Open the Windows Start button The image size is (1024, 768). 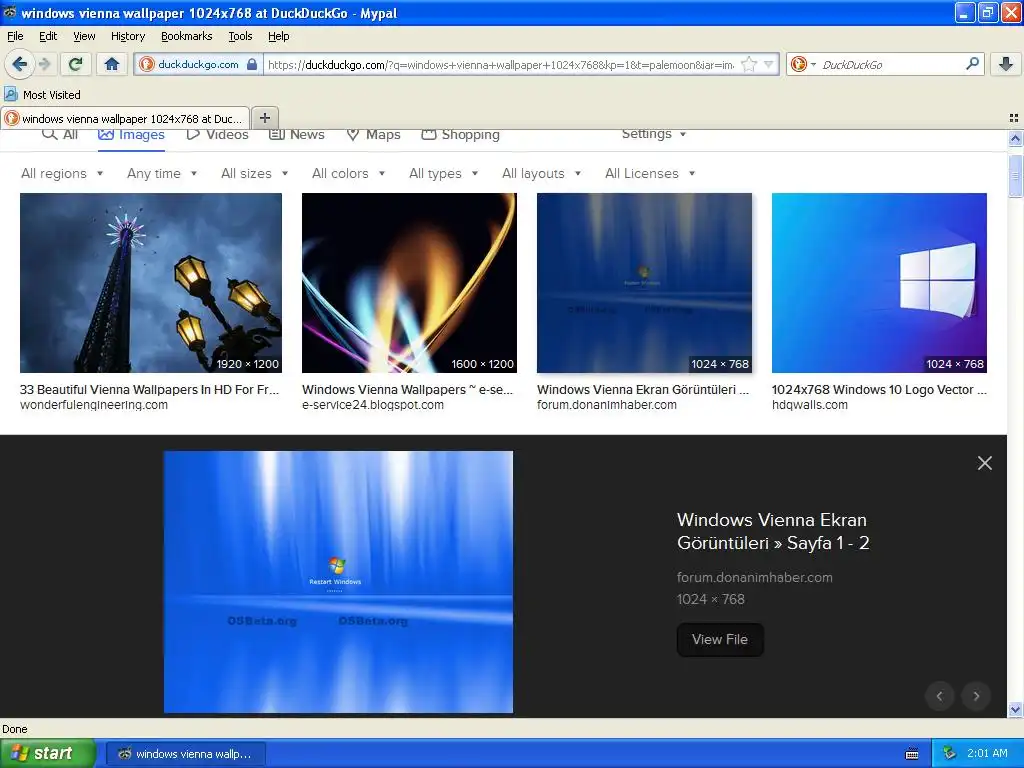(48, 753)
